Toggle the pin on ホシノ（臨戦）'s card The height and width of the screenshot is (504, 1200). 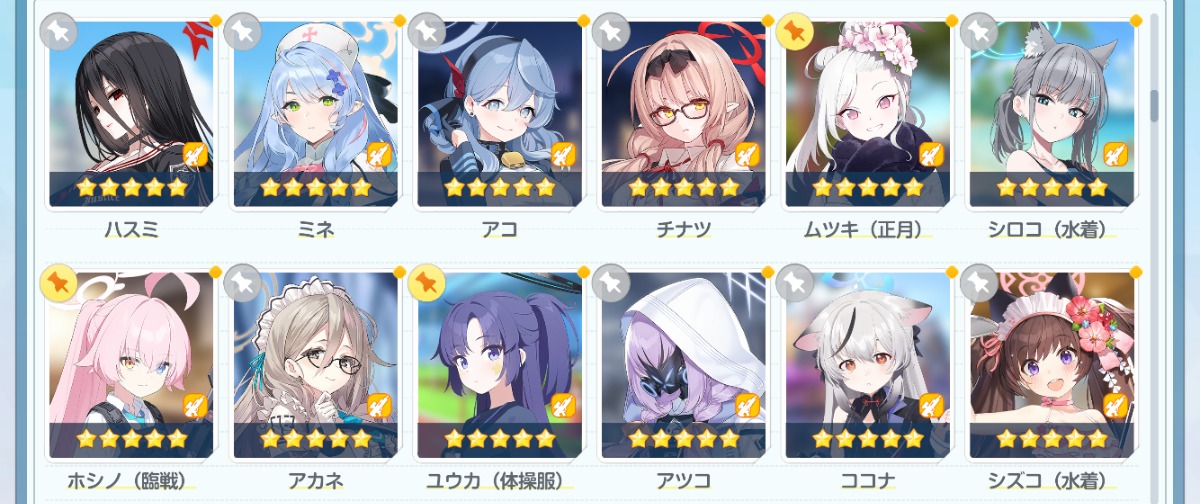point(58,284)
